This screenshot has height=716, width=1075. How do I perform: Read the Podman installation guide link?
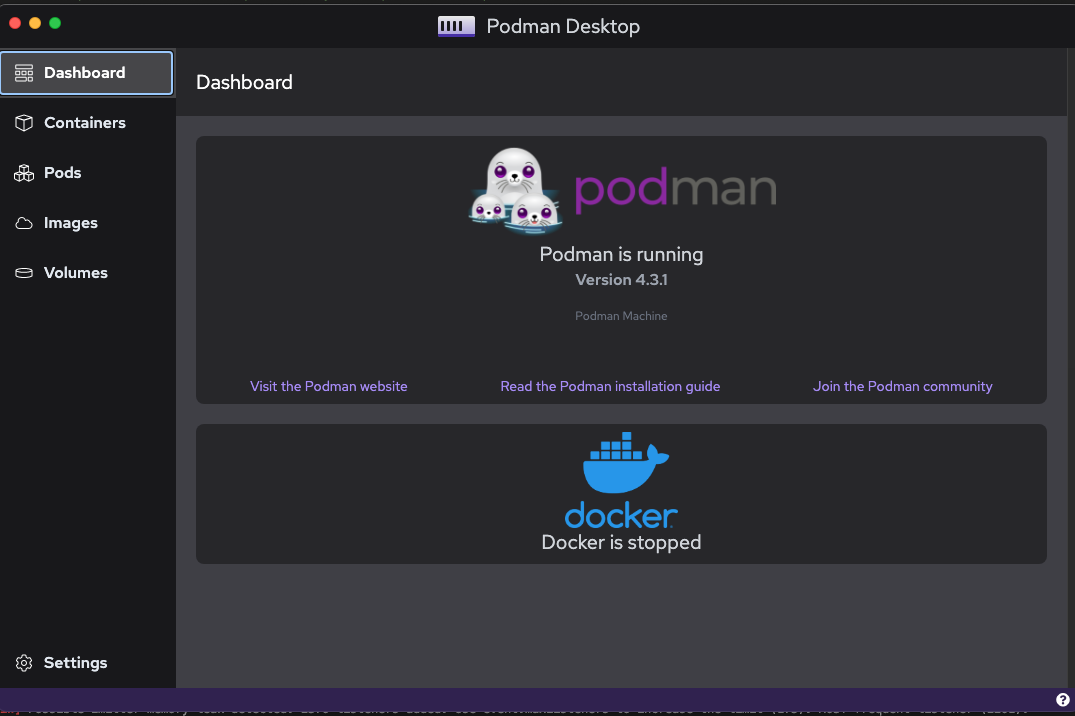coord(610,386)
